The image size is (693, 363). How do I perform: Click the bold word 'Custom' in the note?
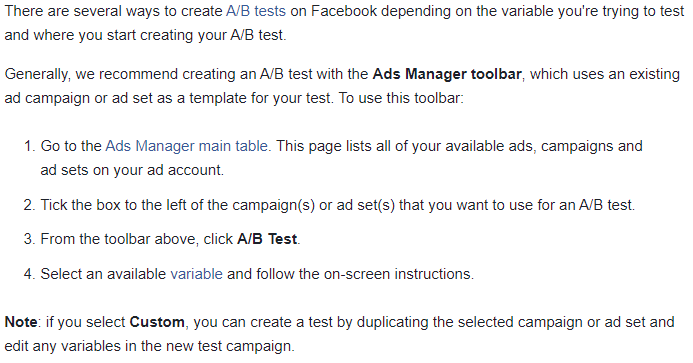pyautogui.click(x=157, y=322)
